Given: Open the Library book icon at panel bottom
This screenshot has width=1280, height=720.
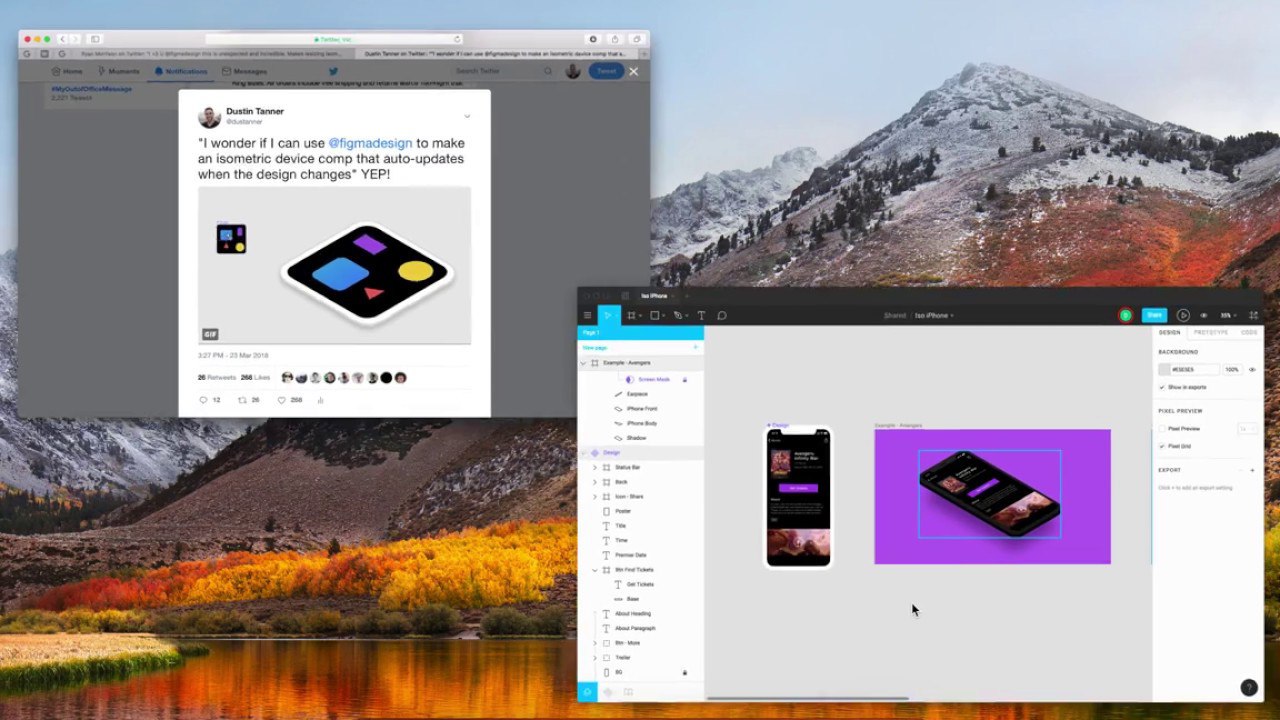Looking at the screenshot, I should (x=628, y=692).
